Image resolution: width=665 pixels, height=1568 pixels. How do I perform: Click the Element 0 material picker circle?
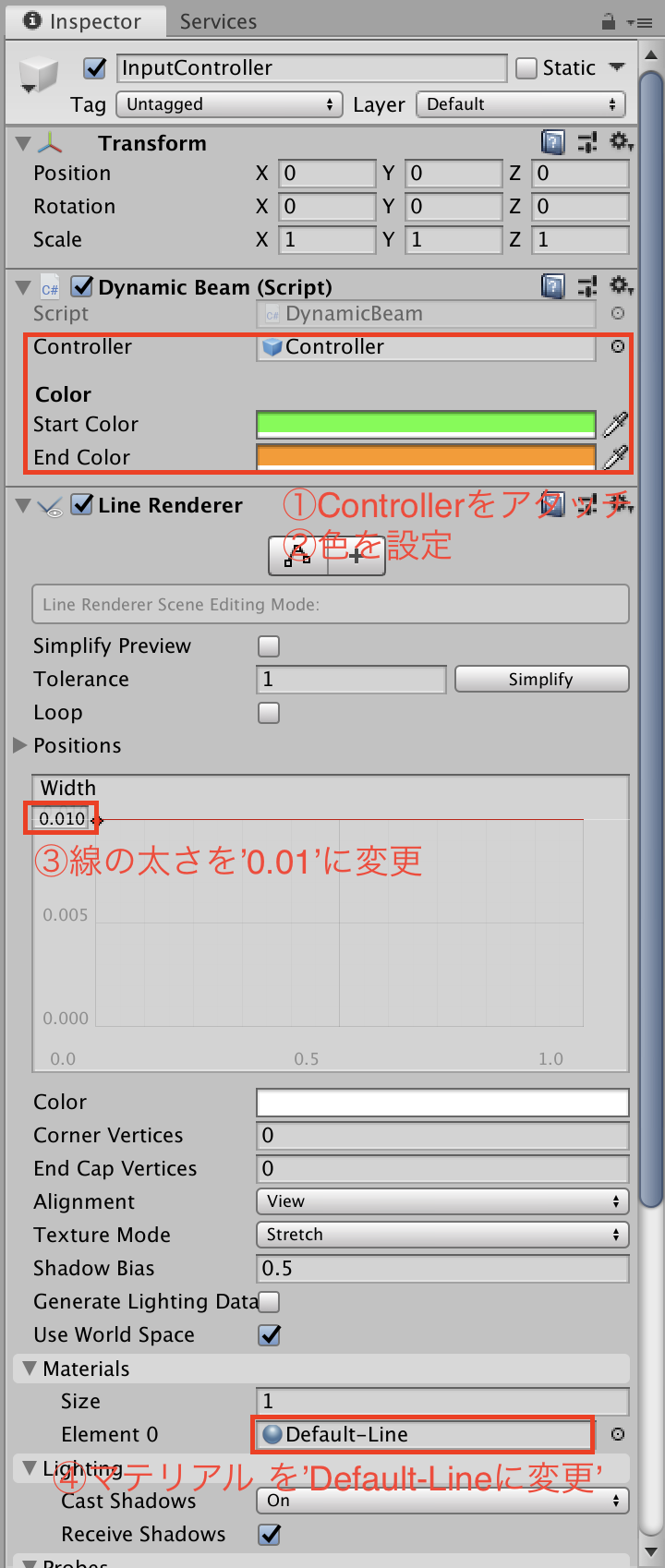618,1434
